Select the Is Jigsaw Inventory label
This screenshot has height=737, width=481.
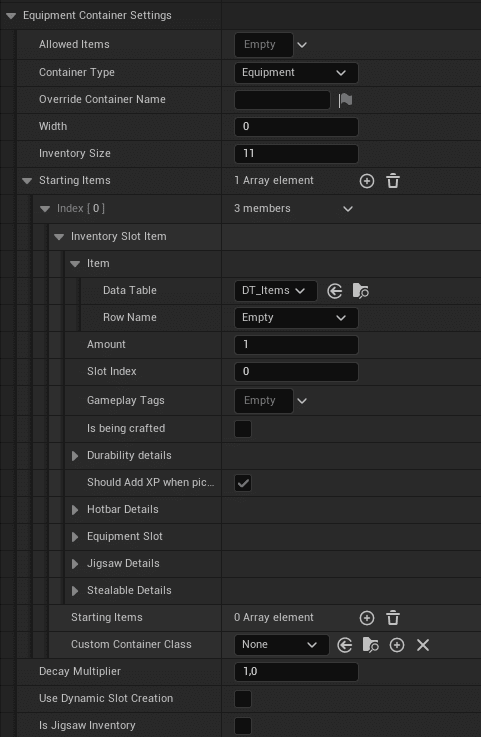tap(87, 726)
